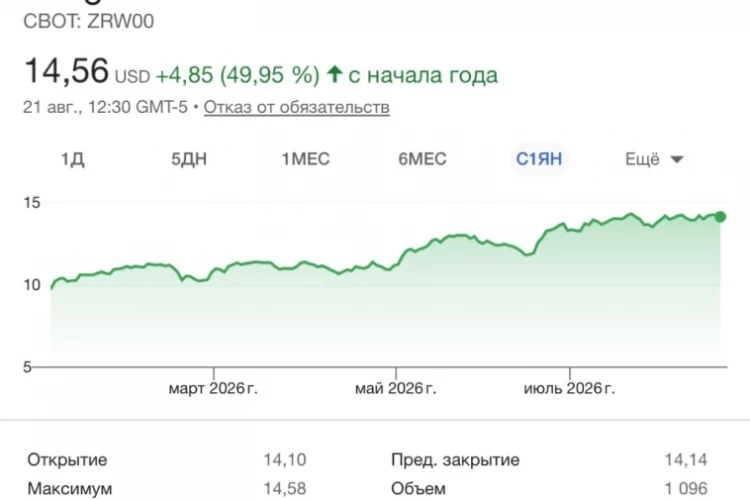750x500 pixels.
Task: Click the CBOT: ZRW00 ticker label
Action: pyautogui.click(x=88, y=22)
